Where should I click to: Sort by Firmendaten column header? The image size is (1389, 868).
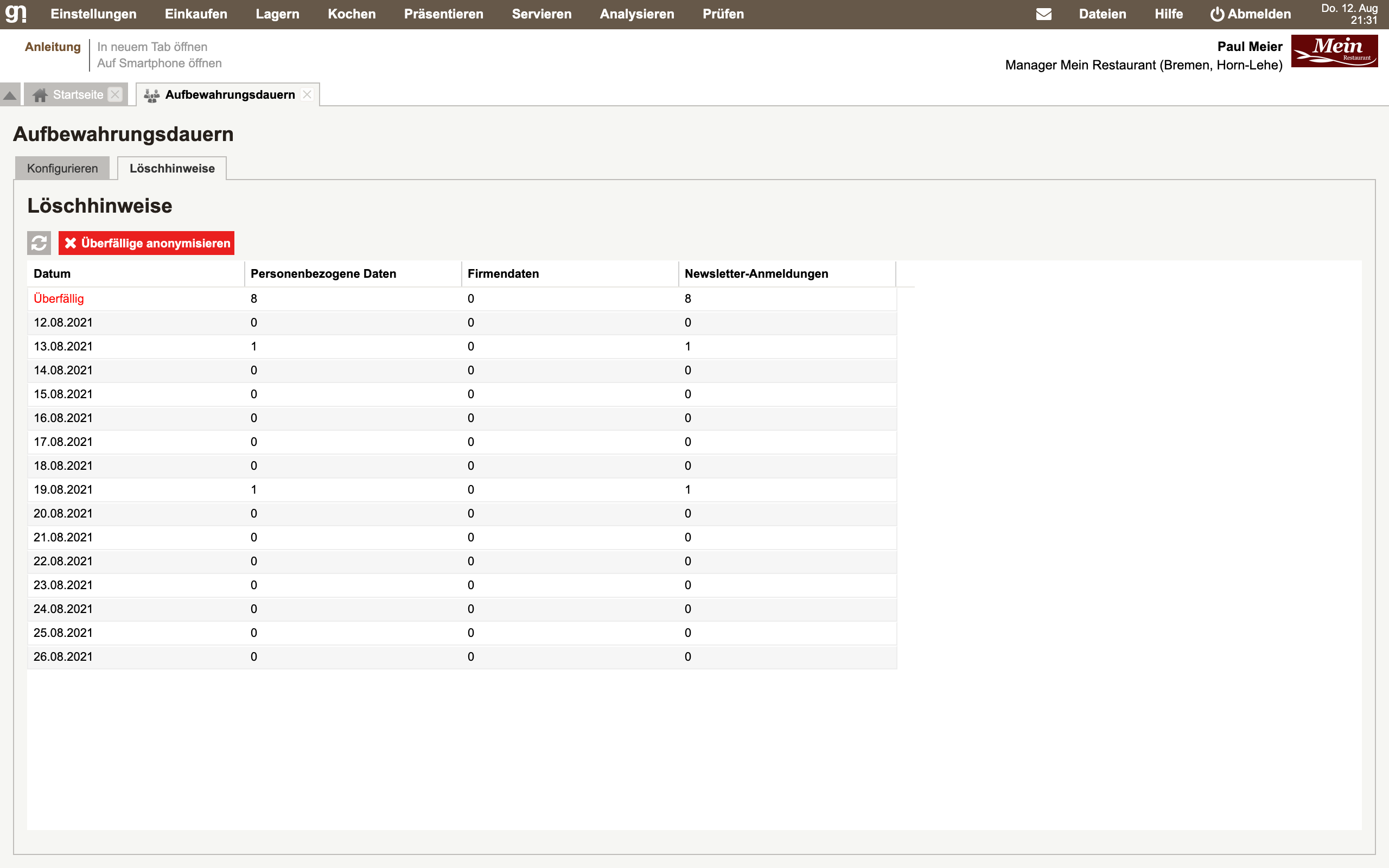tap(570, 274)
